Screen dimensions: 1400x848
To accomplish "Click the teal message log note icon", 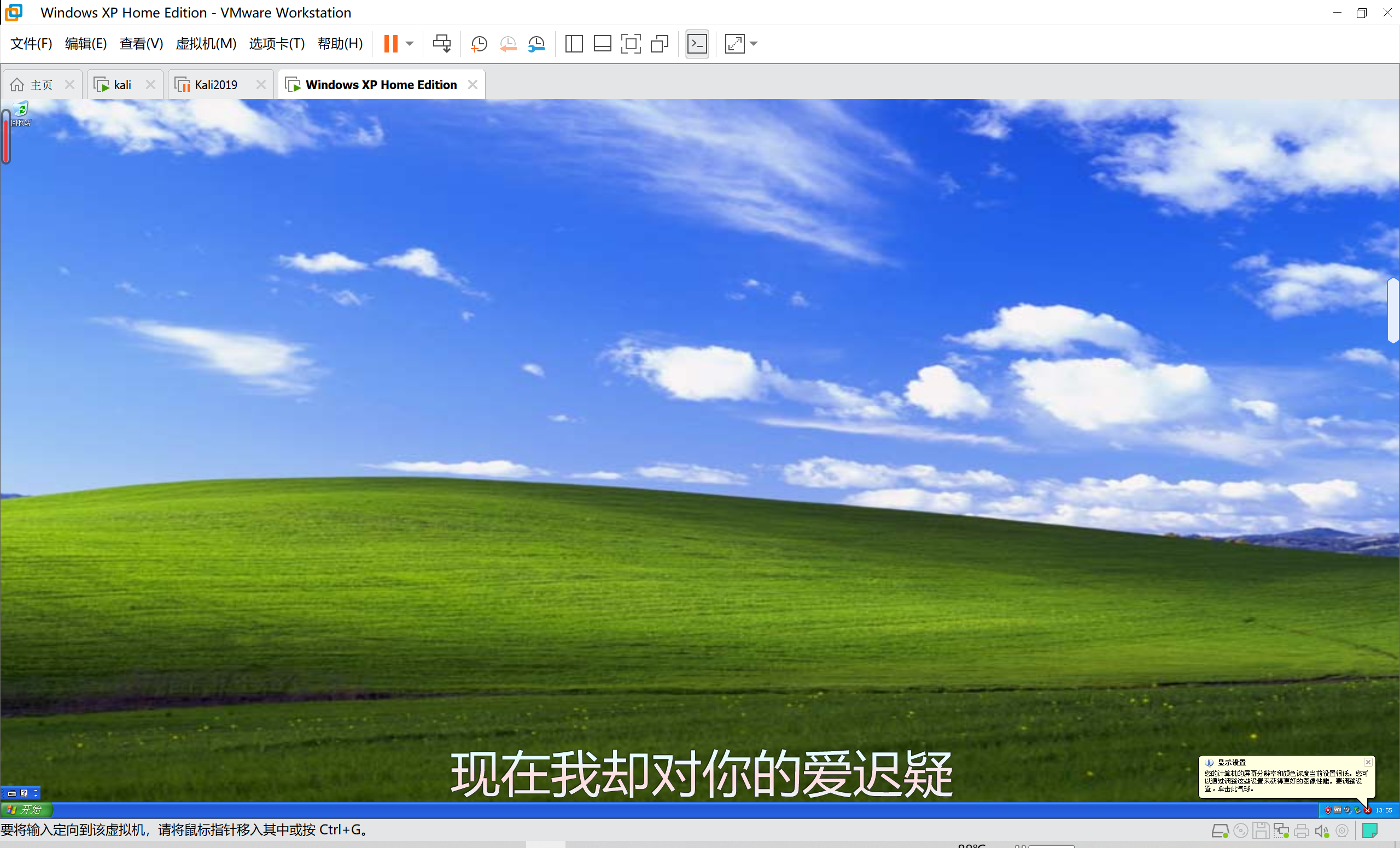I will 1370,831.
